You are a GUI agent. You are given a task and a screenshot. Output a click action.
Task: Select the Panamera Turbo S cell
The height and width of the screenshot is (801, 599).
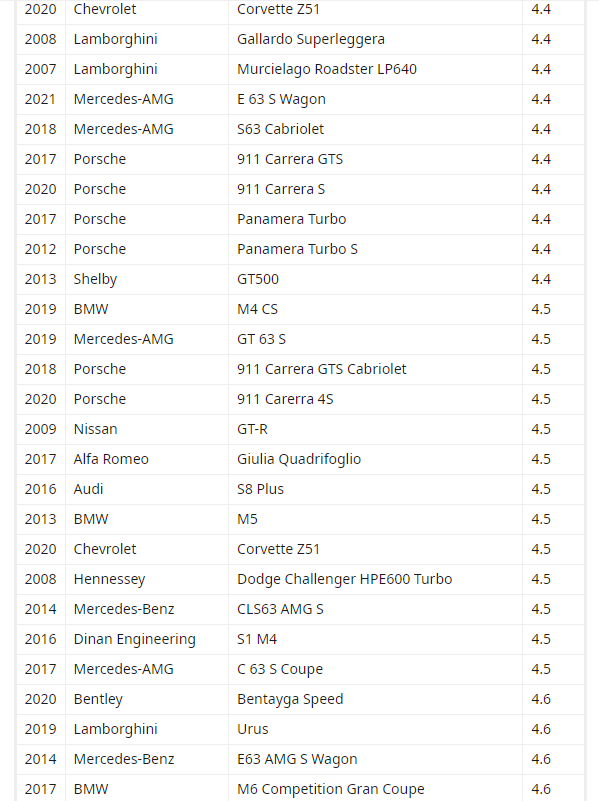[375, 249]
